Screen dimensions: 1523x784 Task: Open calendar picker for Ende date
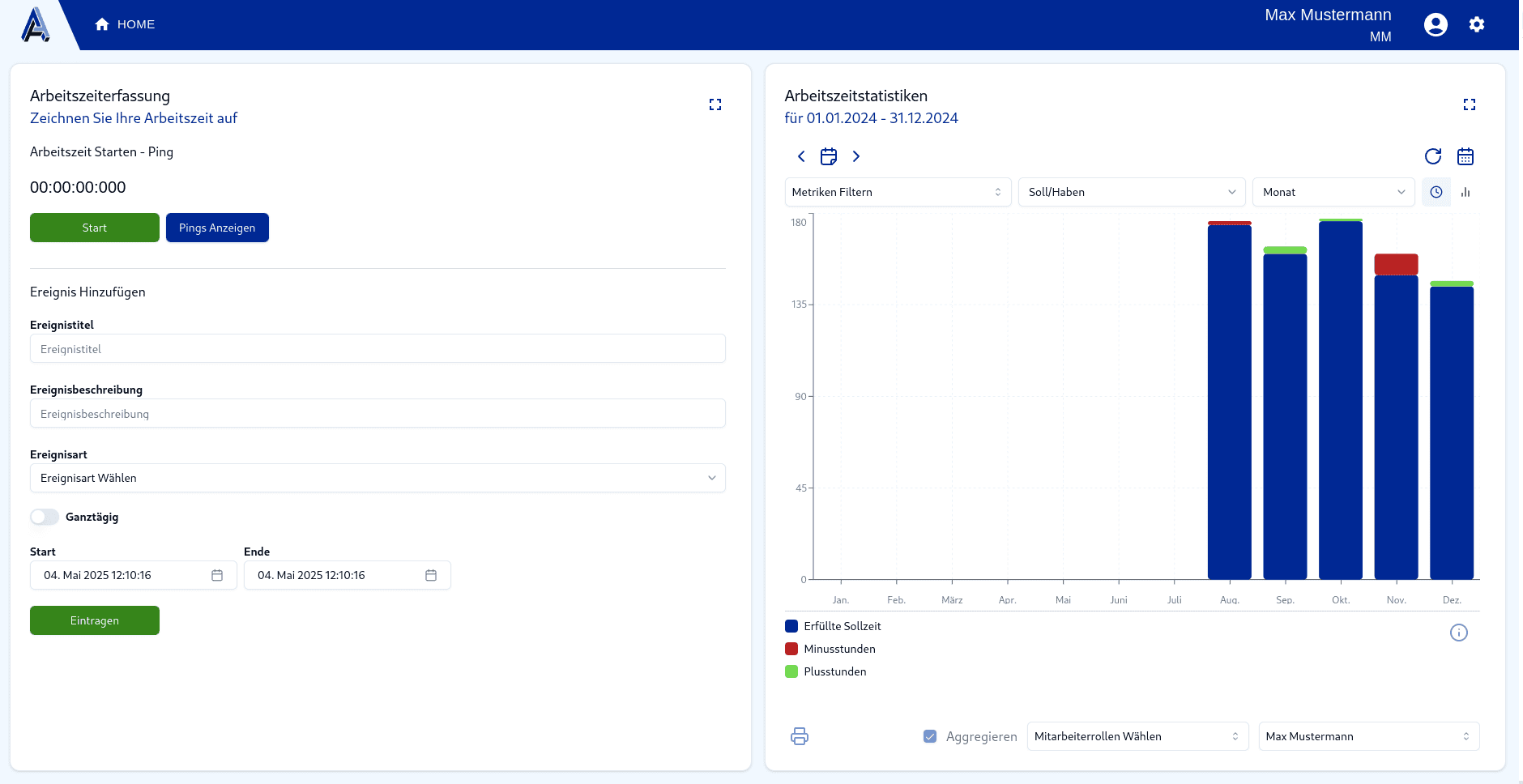point(431,575)
